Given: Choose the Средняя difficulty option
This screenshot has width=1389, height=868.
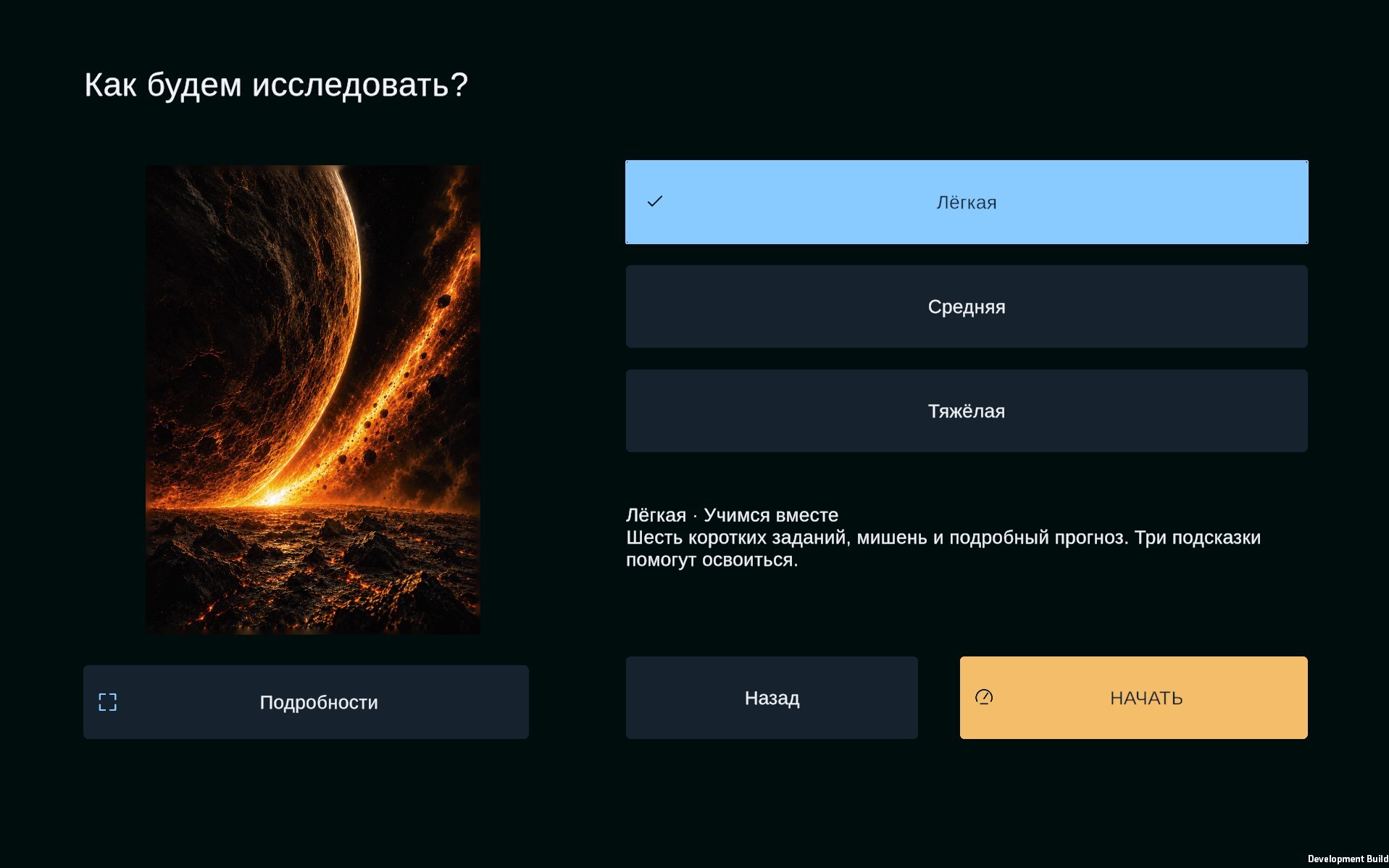Looking at the screenshot, I should [967, 306].
